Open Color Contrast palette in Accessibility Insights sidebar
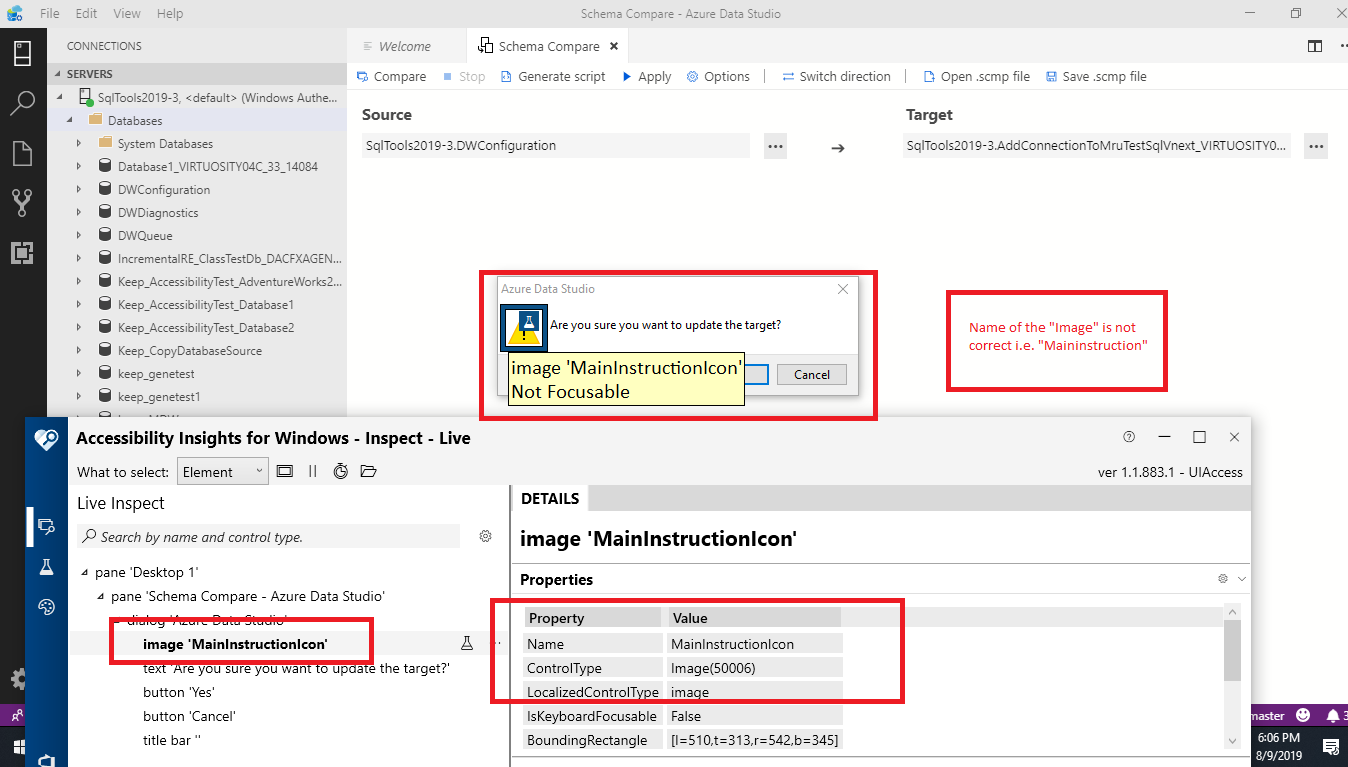Image resolution: width=1348 pixels, height=767 pixels. tap(46, 607)
